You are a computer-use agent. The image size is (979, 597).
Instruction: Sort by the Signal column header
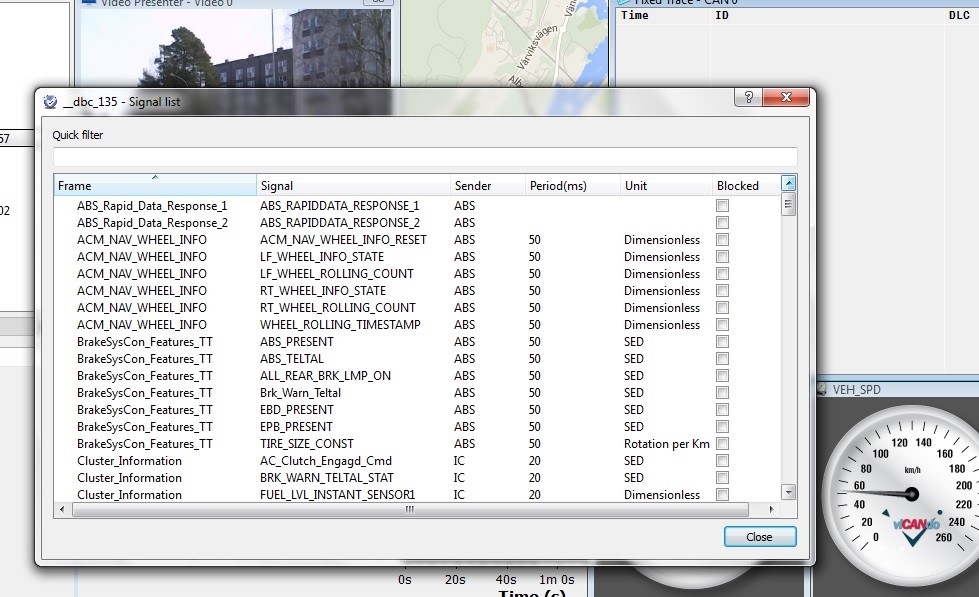click(x=353, y=186)
